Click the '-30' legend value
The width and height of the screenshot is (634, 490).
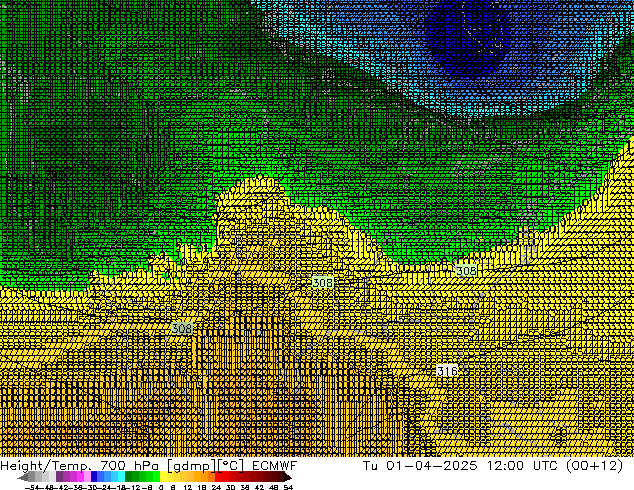(91, 487)
